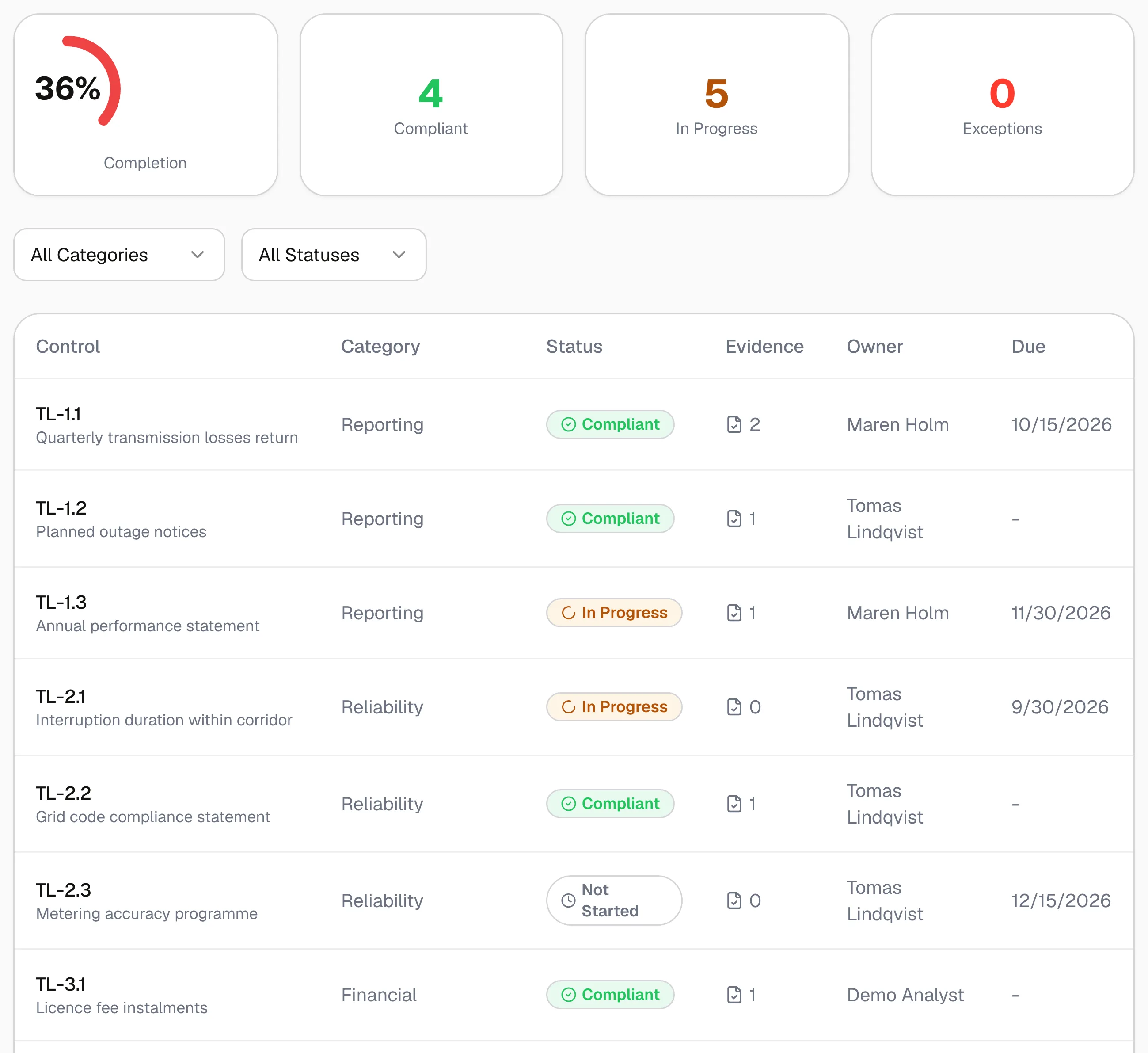This screenshot has width=1148, height=1053.
Task: Click the Not Started badge for TL-2.3
Action: 614,900
